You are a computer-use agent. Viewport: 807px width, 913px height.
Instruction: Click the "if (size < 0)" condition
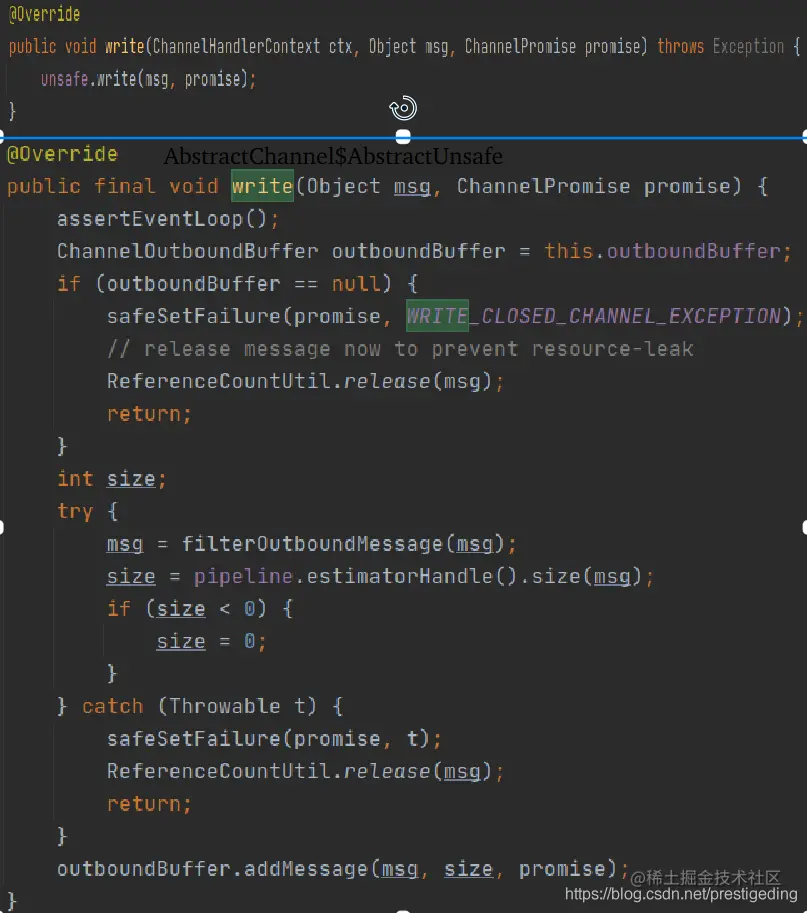(x=187, y=609)
